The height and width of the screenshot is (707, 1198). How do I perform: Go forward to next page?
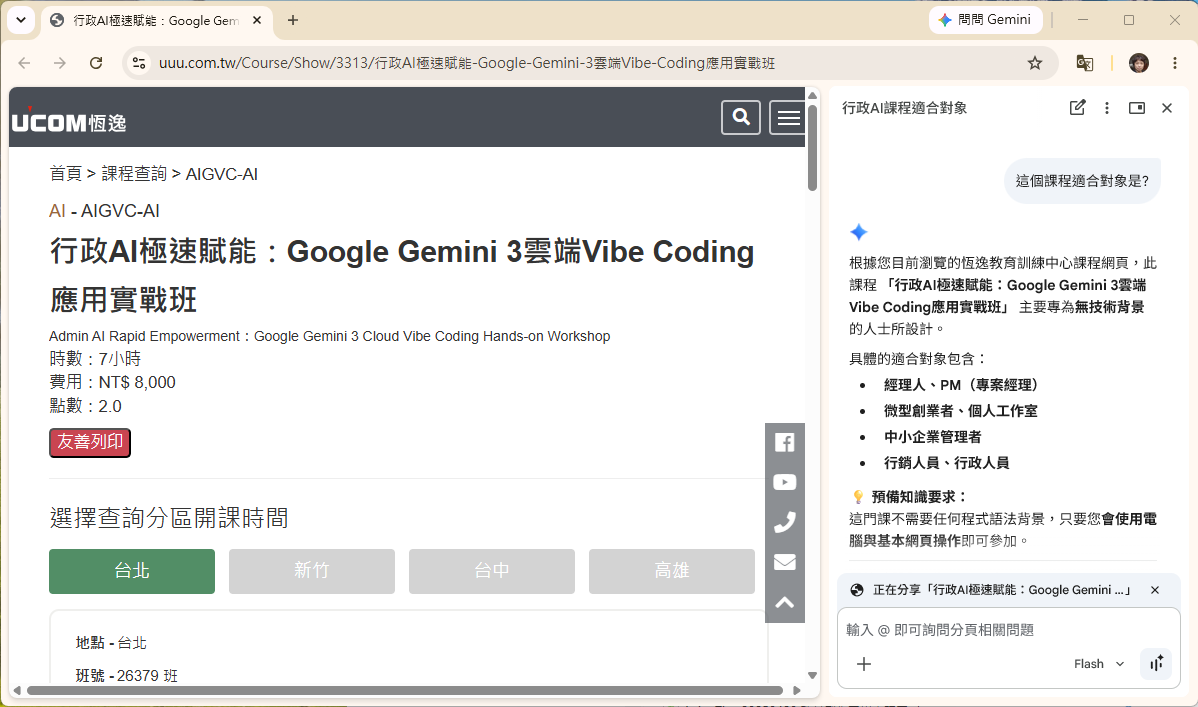[x=60, y=63]
